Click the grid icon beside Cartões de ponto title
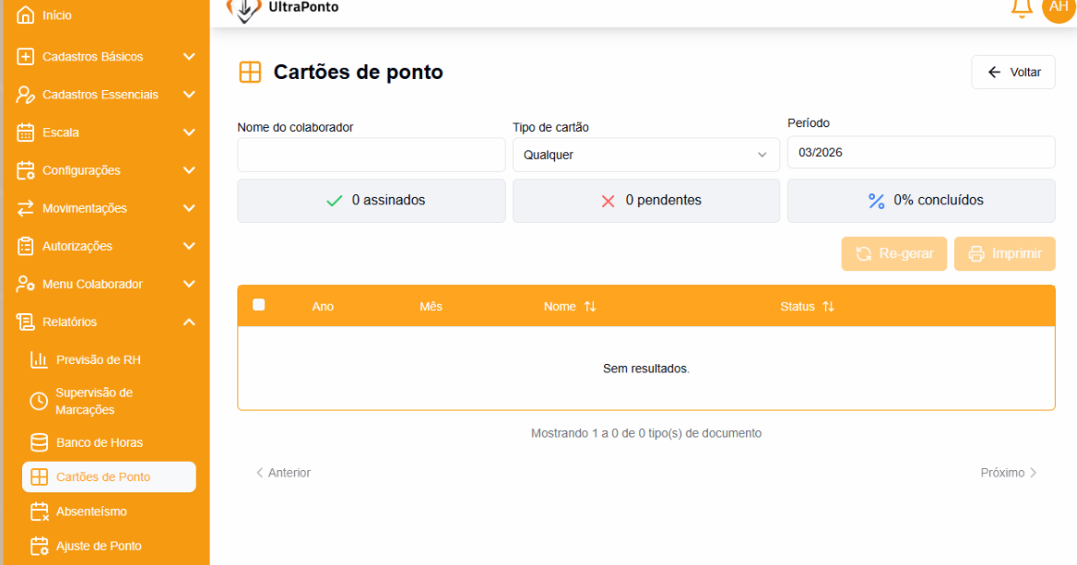This screenshot has width=1077, height=565. (250, 72)
